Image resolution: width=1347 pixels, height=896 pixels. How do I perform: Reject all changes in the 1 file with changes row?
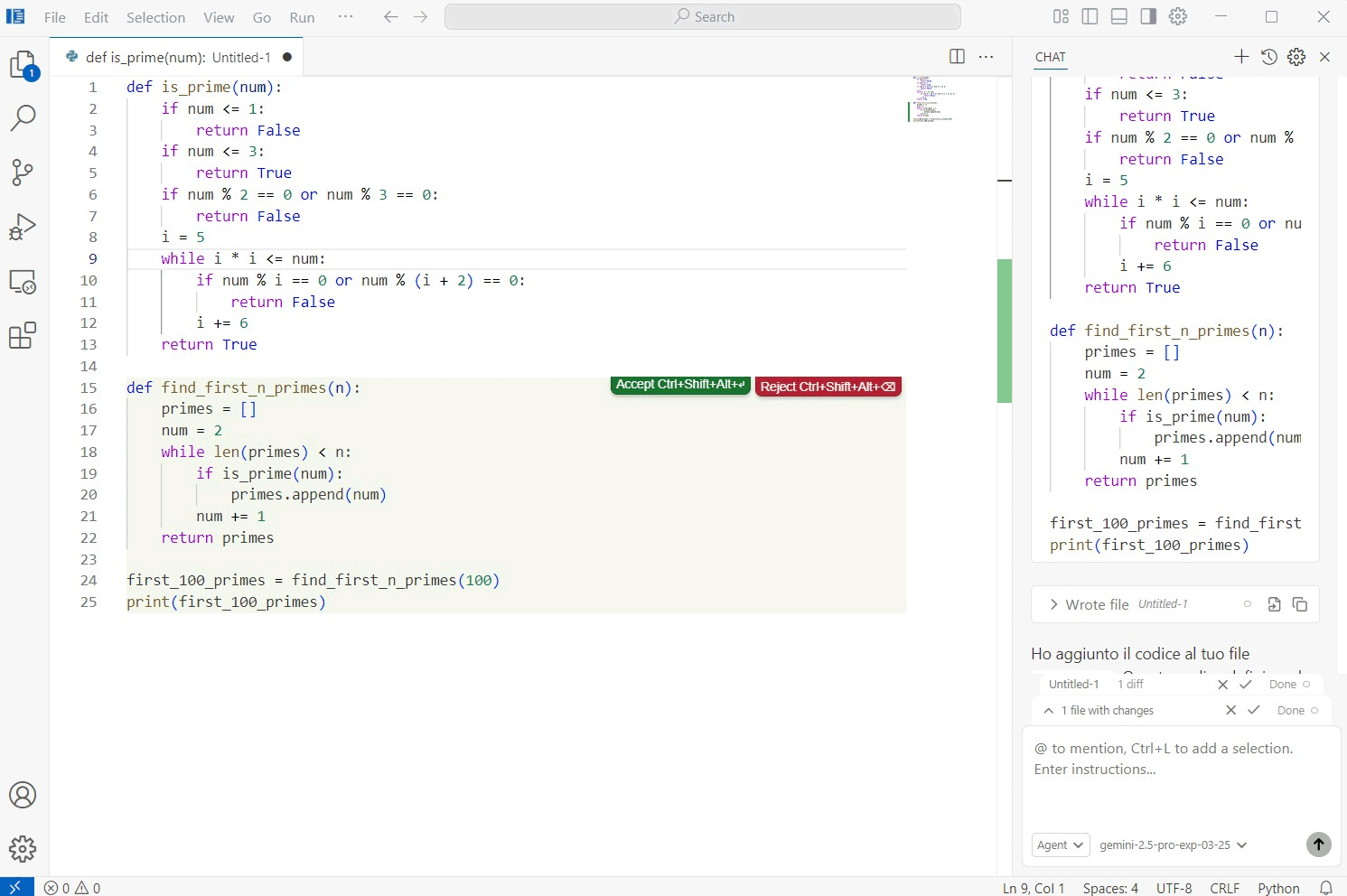(x=1230, y=710)
